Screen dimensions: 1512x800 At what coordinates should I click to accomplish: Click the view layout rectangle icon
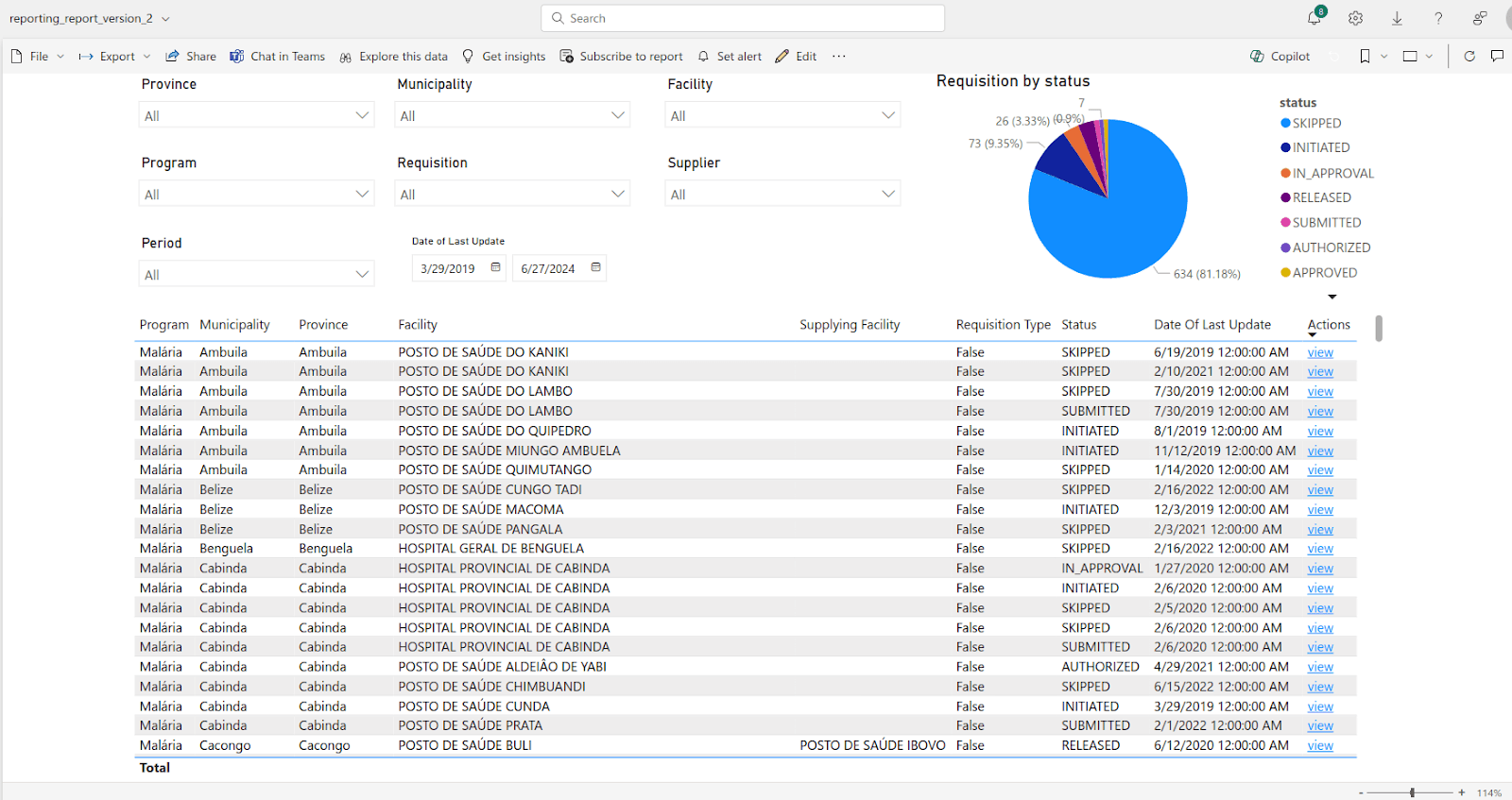[x=1410, y=57]
